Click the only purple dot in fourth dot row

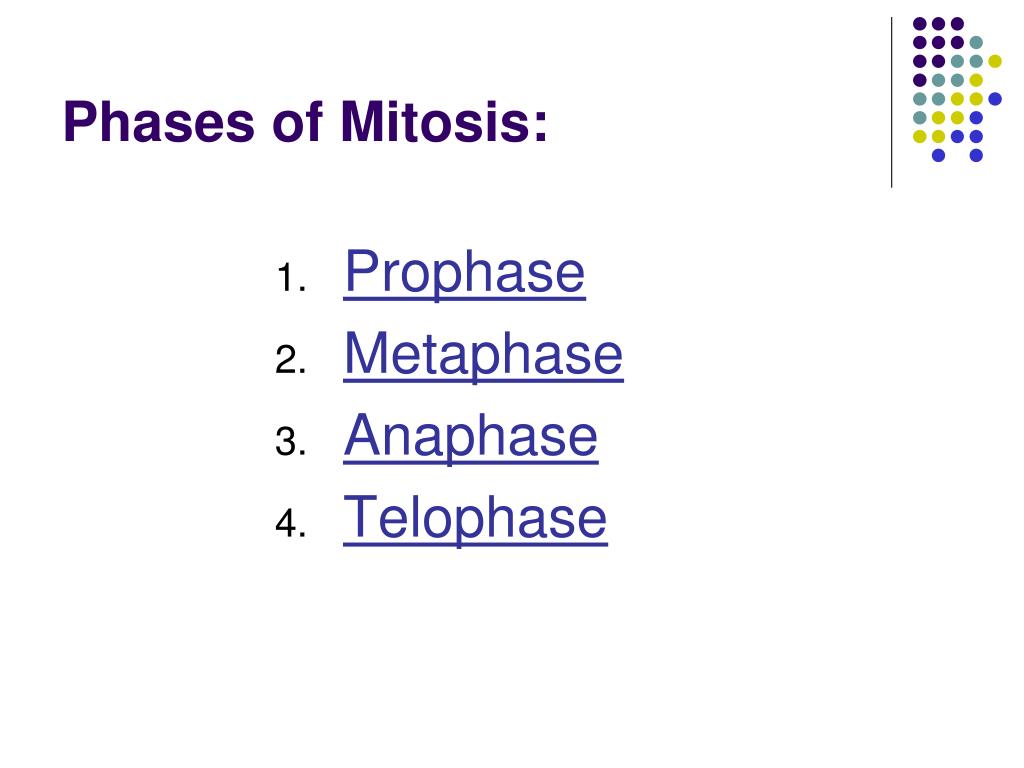(x=920, y=80)
